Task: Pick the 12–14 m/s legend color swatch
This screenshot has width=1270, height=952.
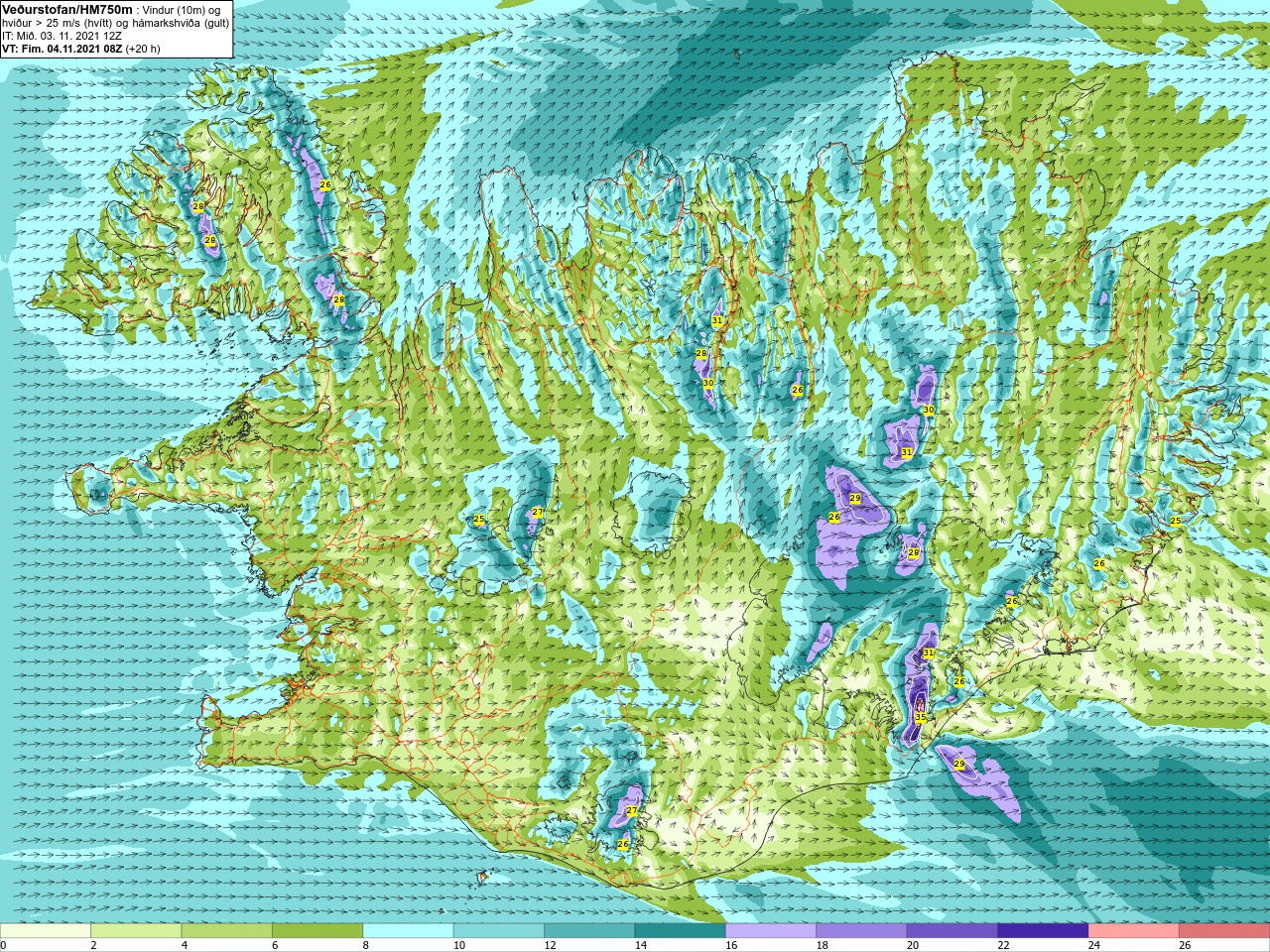Action: click(589, 931)
